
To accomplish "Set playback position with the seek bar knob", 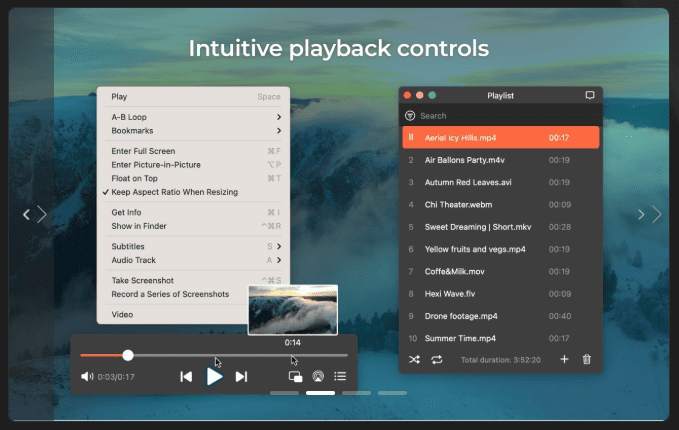I will click(128, 355).
